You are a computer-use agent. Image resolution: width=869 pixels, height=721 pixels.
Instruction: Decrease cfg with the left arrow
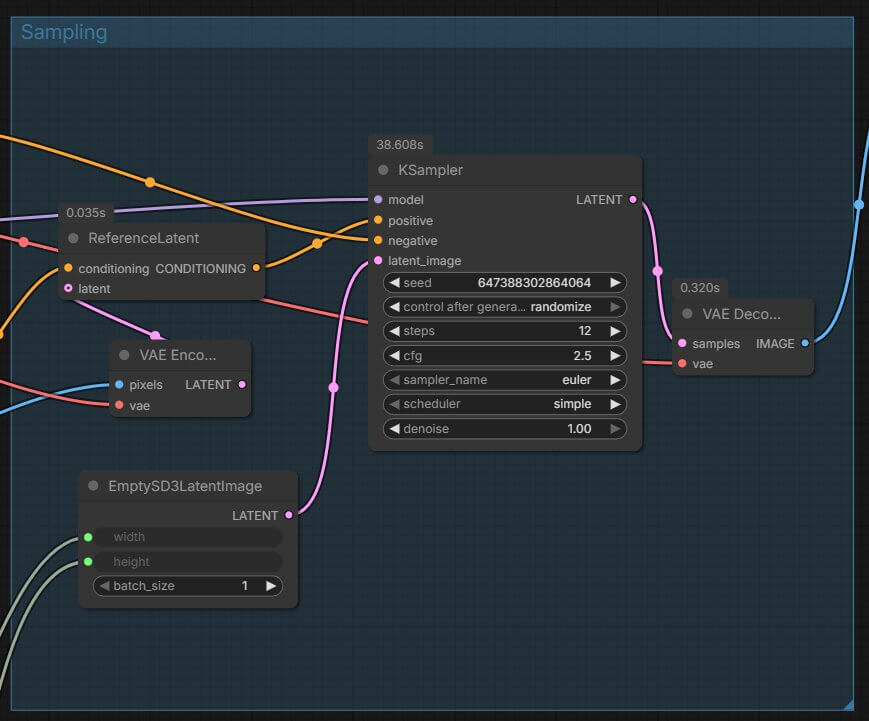click(394, 355)
